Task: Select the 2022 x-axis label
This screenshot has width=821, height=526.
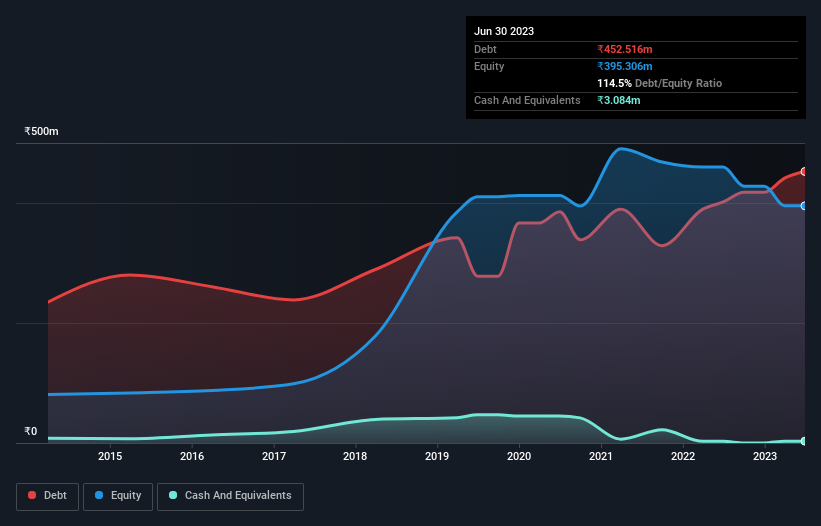Action: click(x=683, y=456)
